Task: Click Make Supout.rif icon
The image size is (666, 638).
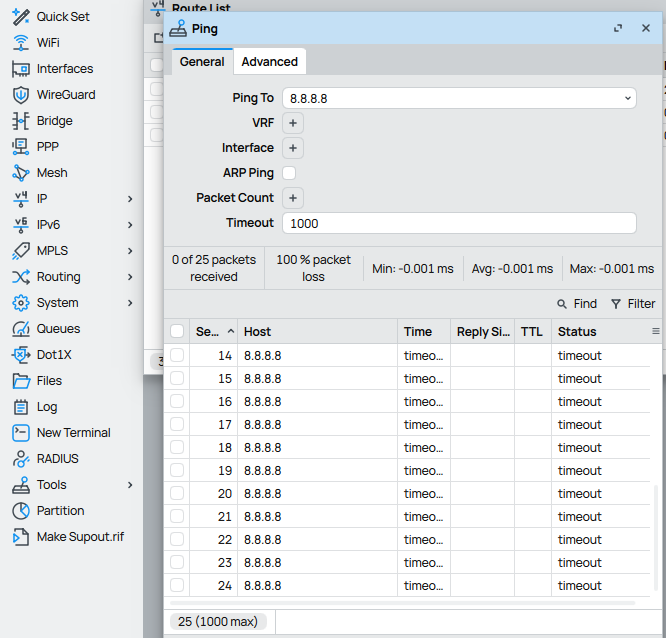Action: pos(21,537)
